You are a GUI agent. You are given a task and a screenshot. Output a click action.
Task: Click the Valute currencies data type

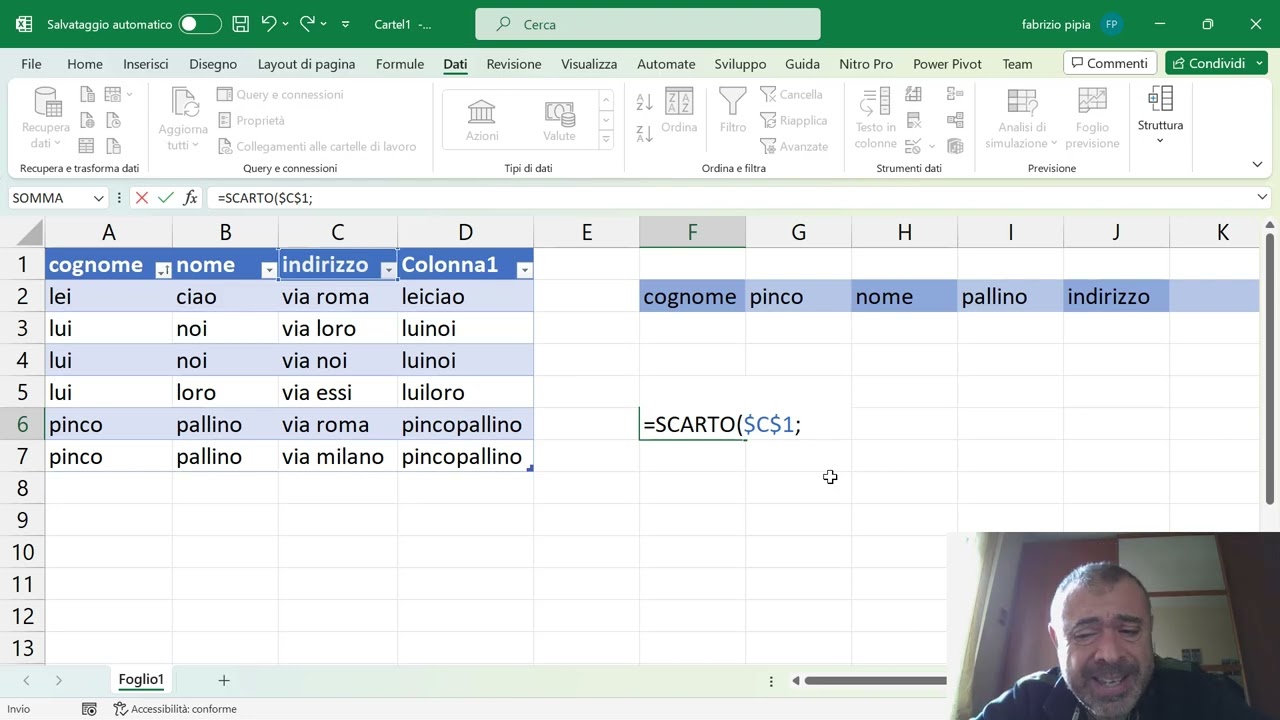559,120
